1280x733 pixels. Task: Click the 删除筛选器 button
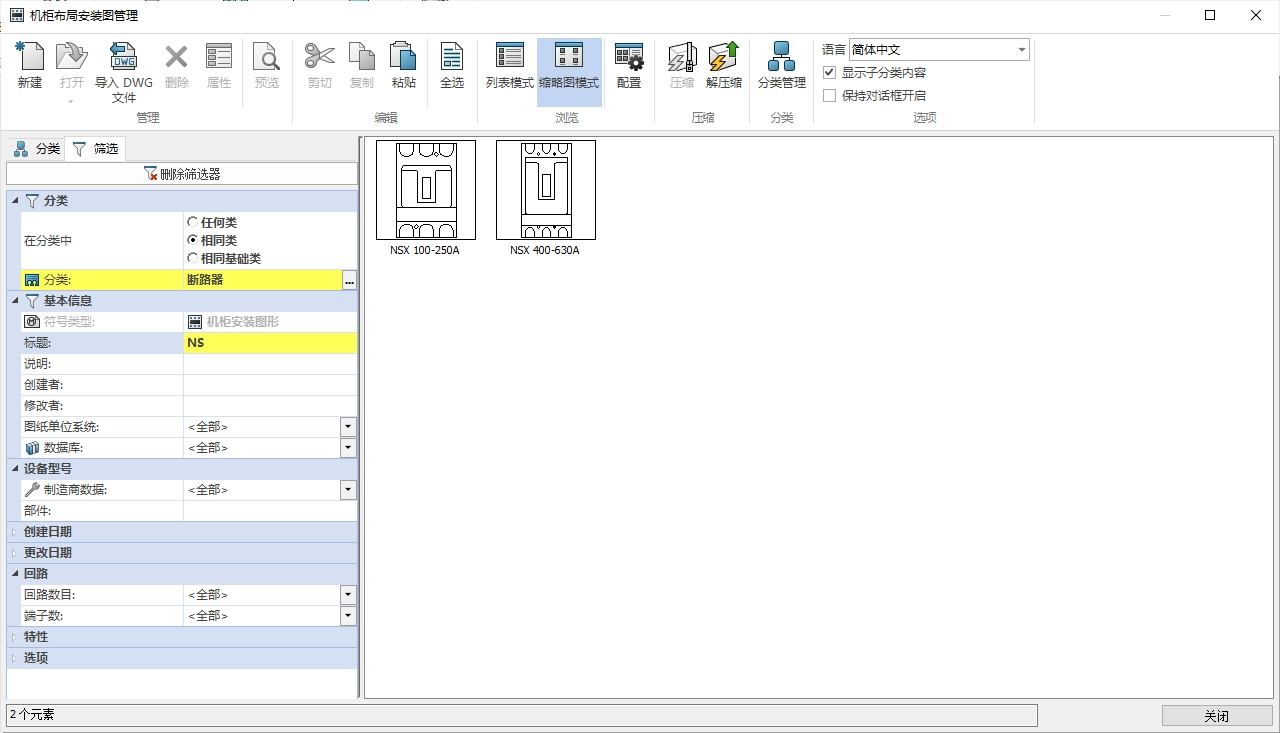(x=182, y=174)
